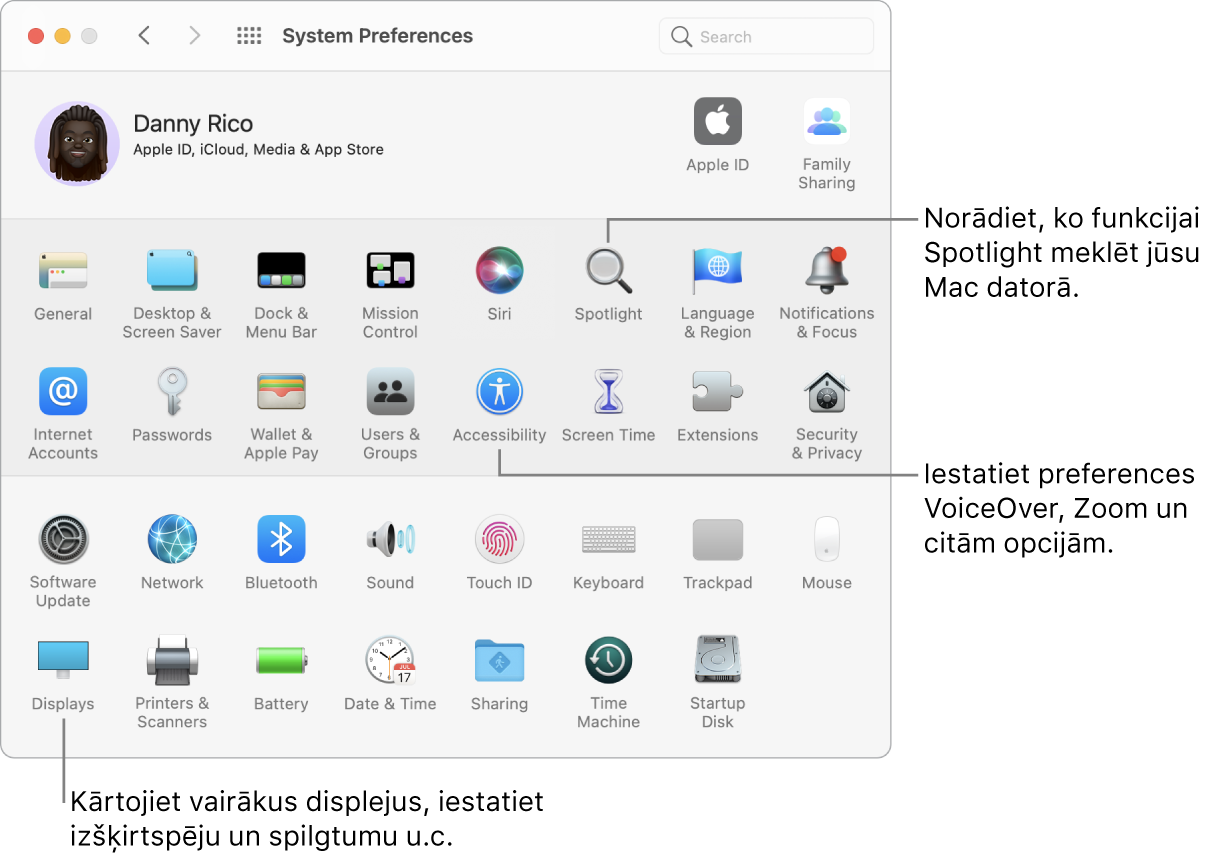The height and width of the screenshot is (865, 1208).
Task: Open Notifications & Focus preferences
Action: pyautogui.click(x=826, y=270)
